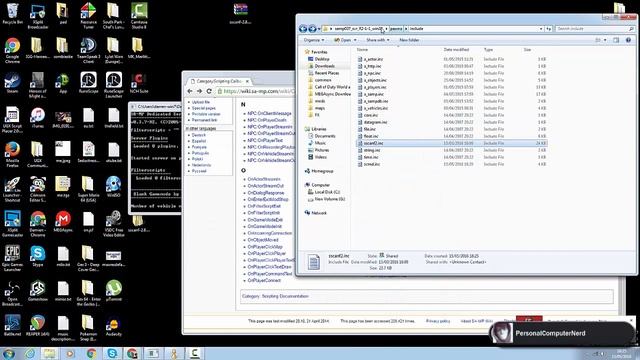Select Documents under Libraries
This screenshot has height=360, width=640.
[x=325, y=136]
